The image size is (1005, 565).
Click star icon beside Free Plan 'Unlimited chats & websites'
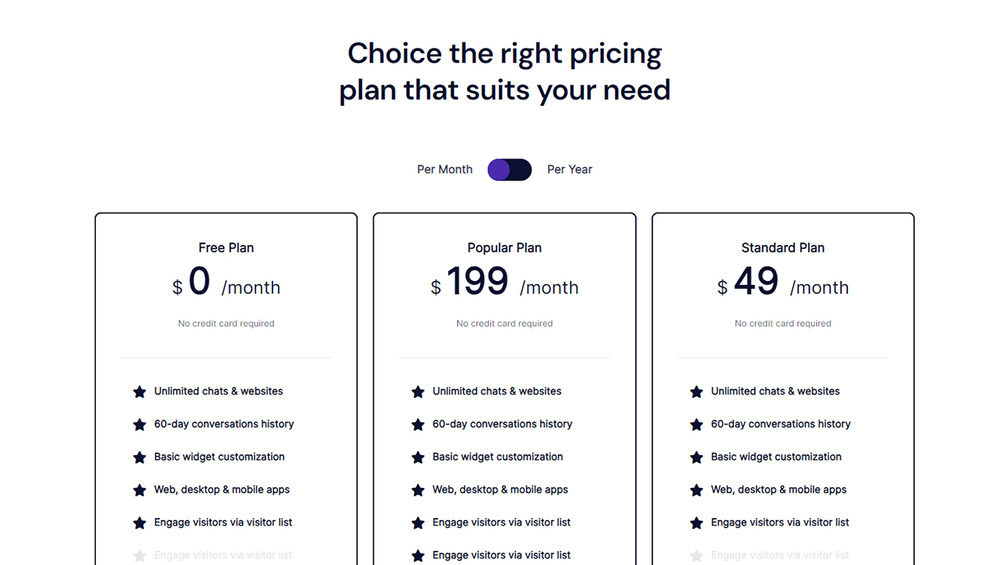point(140,392)
